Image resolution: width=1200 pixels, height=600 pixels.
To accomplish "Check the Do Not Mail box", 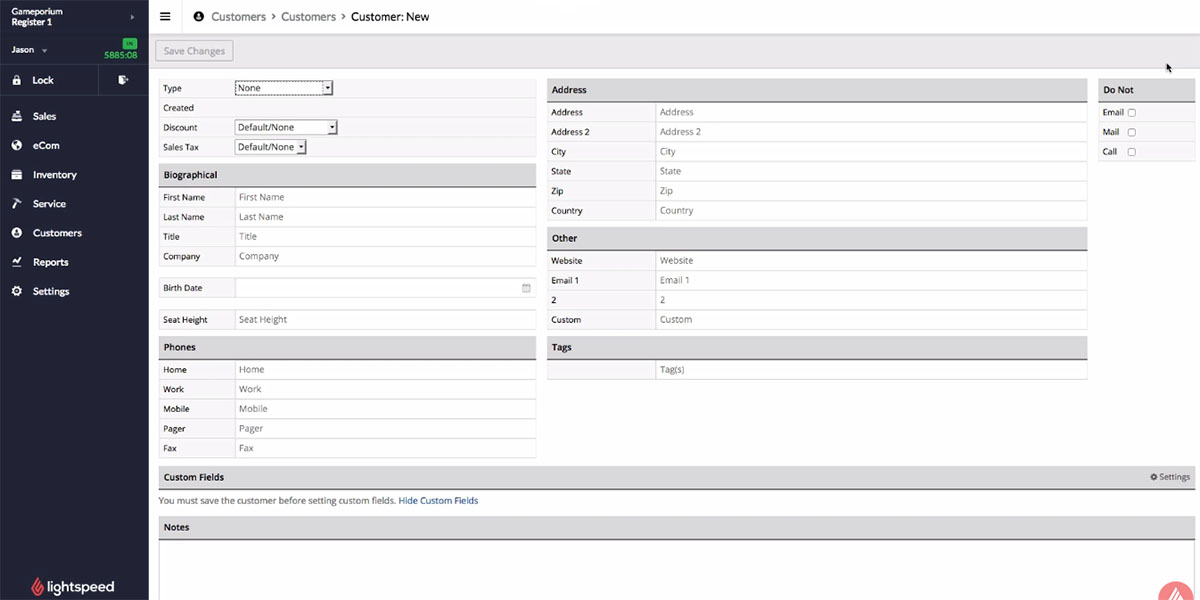I will [1132, 132].
